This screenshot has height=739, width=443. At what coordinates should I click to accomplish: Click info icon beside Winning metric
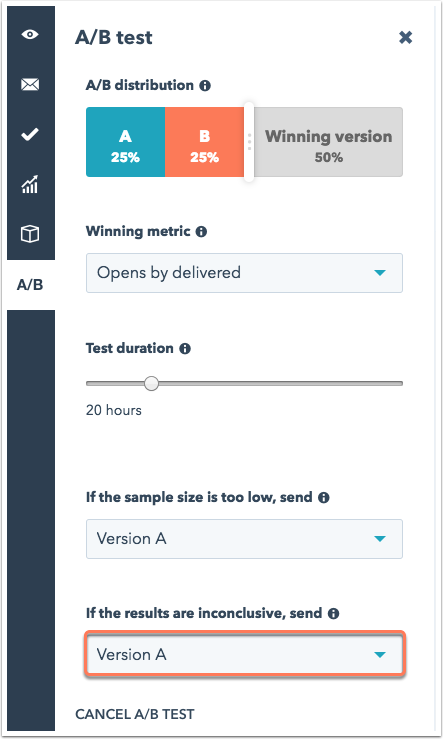click(x=201, y=232)
